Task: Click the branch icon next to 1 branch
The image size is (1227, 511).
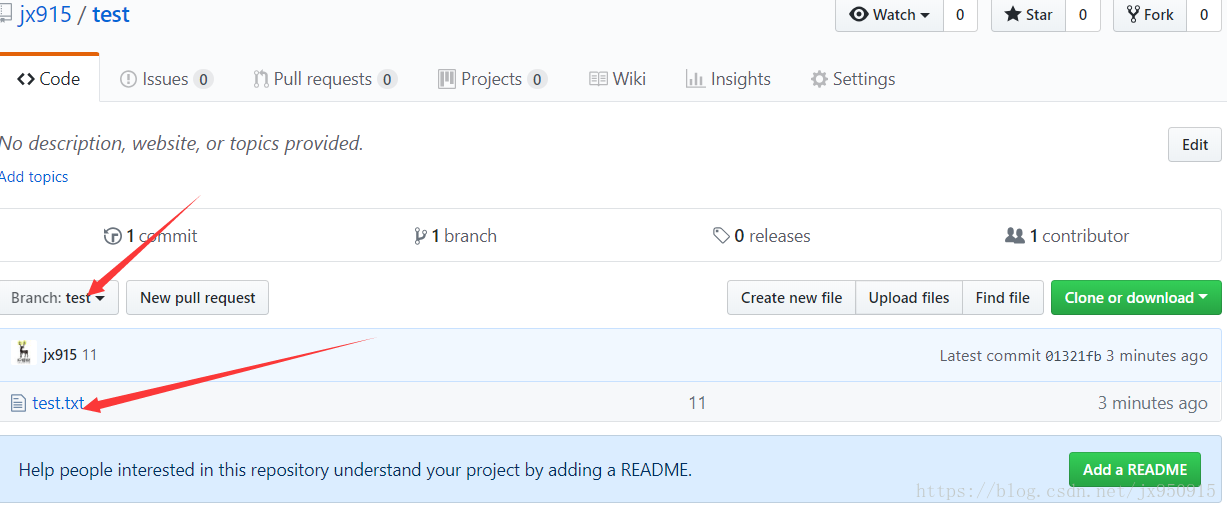Action: point(420,236)
